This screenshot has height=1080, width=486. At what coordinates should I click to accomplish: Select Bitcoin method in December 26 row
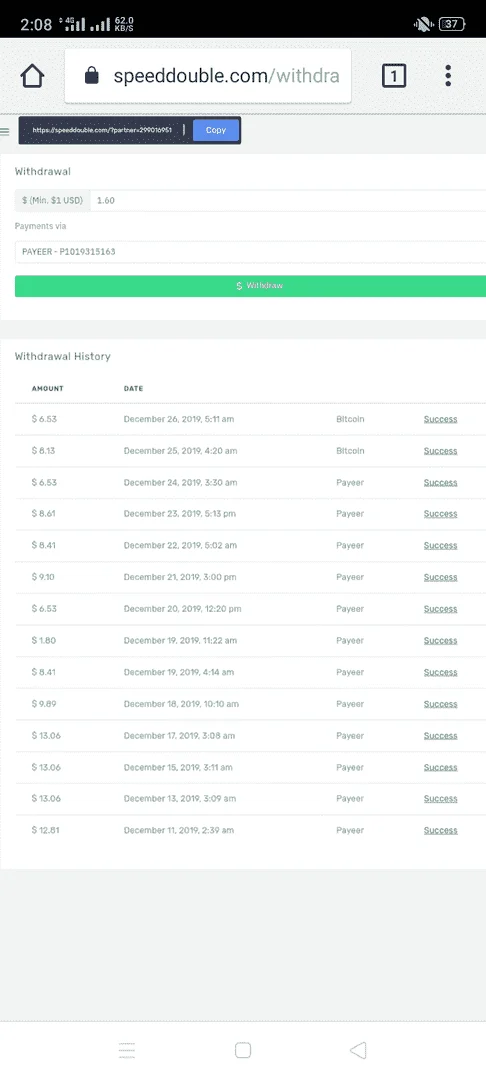[350, 419]
